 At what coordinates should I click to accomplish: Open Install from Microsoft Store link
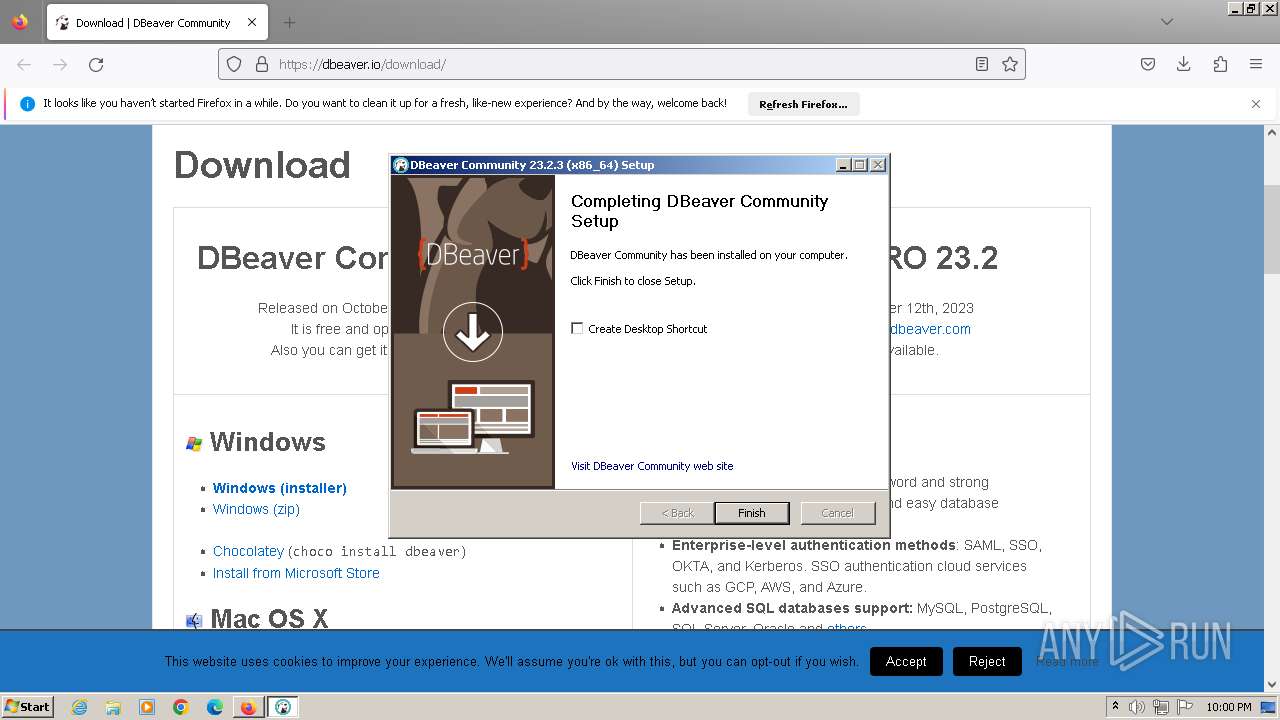296,573
